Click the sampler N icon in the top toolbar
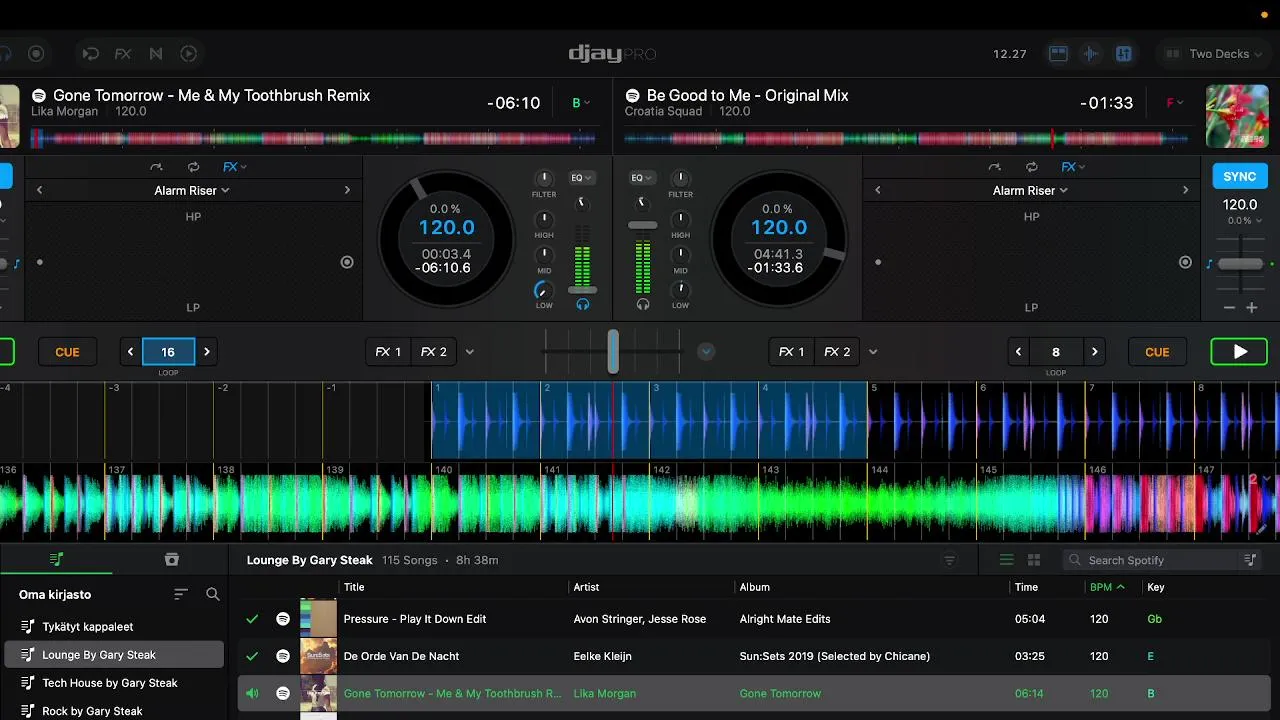Screen dimensions: 1280x720 [156, 54]
